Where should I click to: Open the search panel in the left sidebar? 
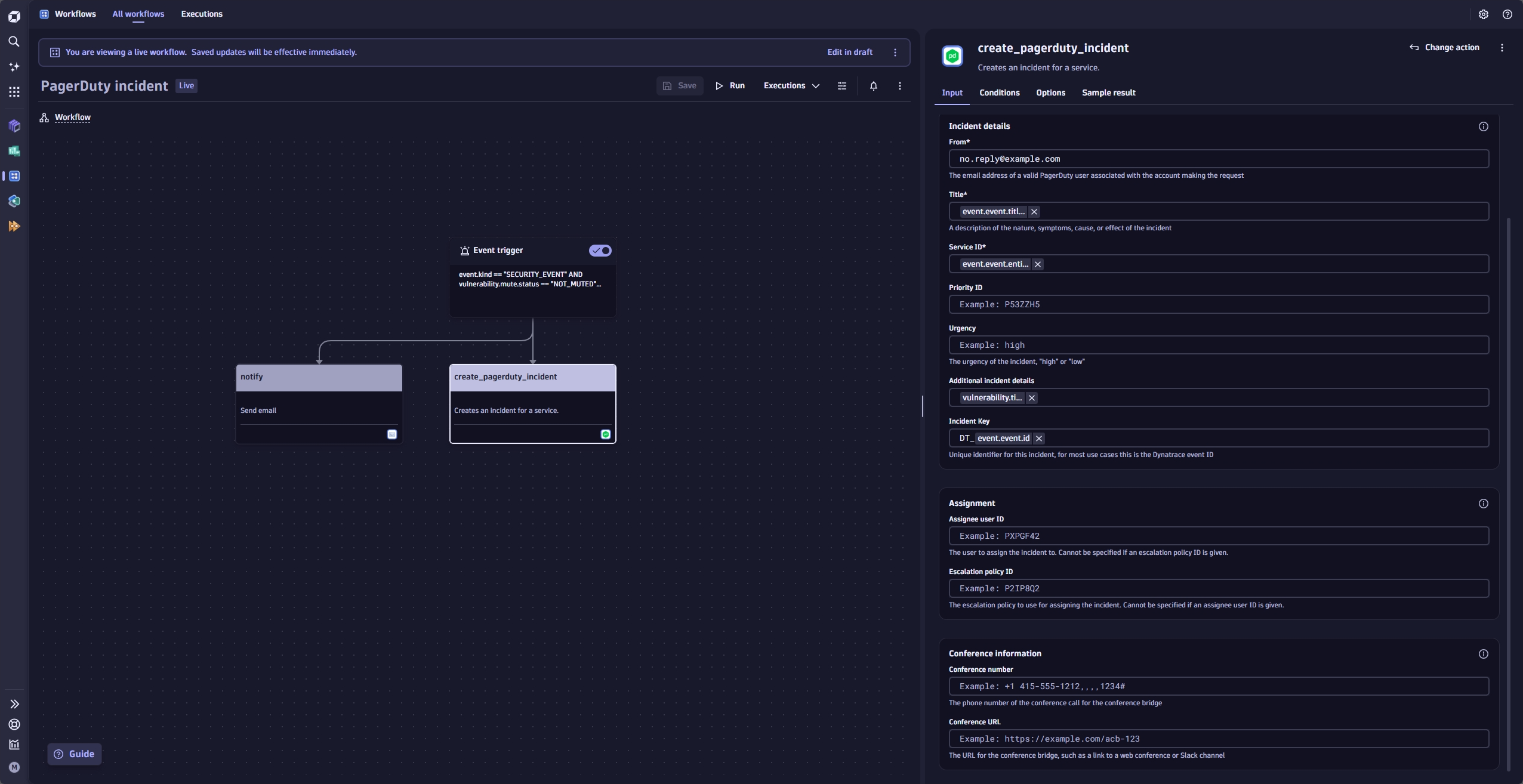14,41
